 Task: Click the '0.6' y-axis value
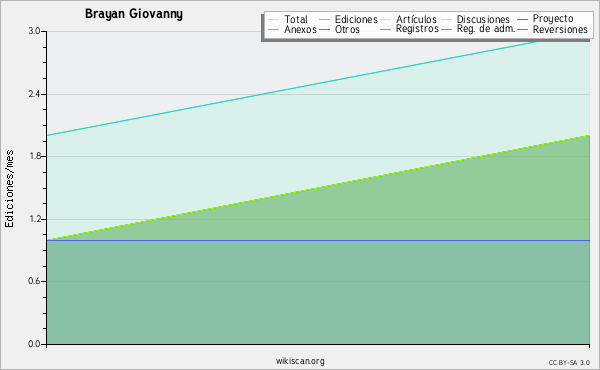[x=34, y=281]
